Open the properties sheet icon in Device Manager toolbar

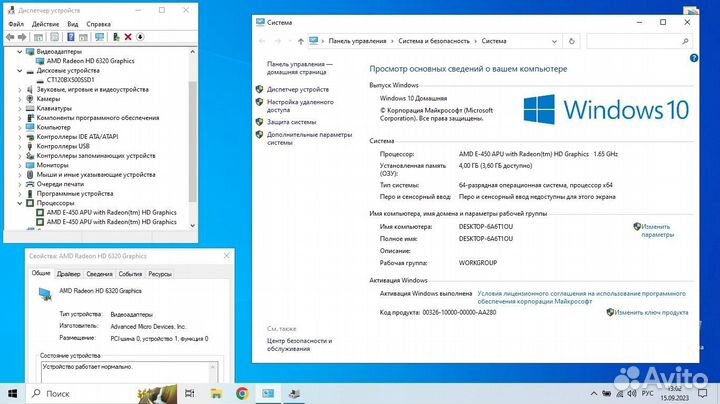click(55, 37)
